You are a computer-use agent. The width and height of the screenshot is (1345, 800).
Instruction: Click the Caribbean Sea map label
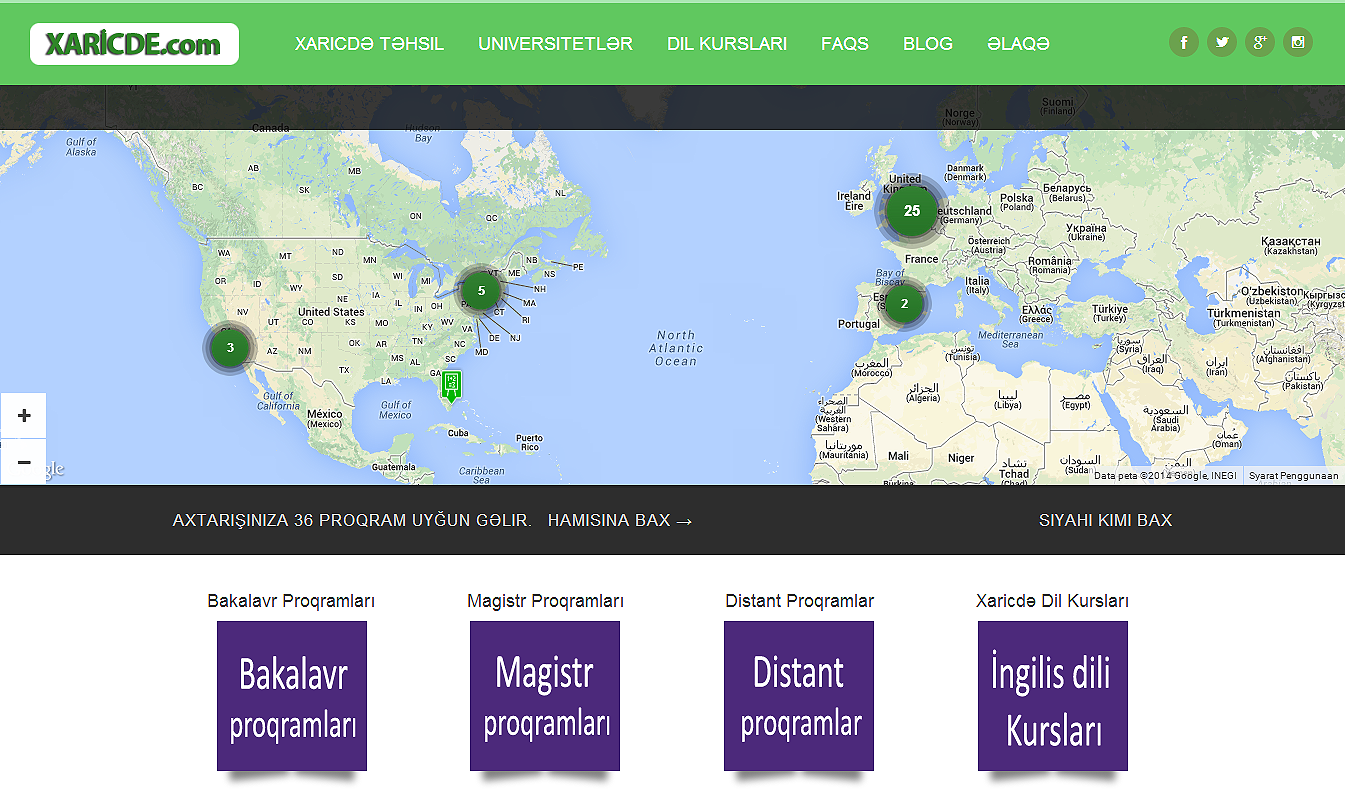[482, 475]
